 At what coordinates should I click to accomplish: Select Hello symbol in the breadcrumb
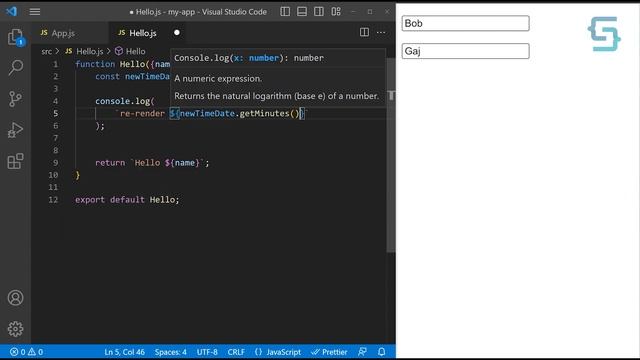135,51
